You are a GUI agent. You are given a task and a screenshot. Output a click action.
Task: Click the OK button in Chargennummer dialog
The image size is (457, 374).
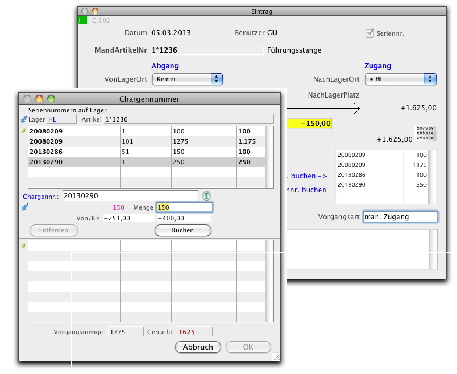[248, 347]
